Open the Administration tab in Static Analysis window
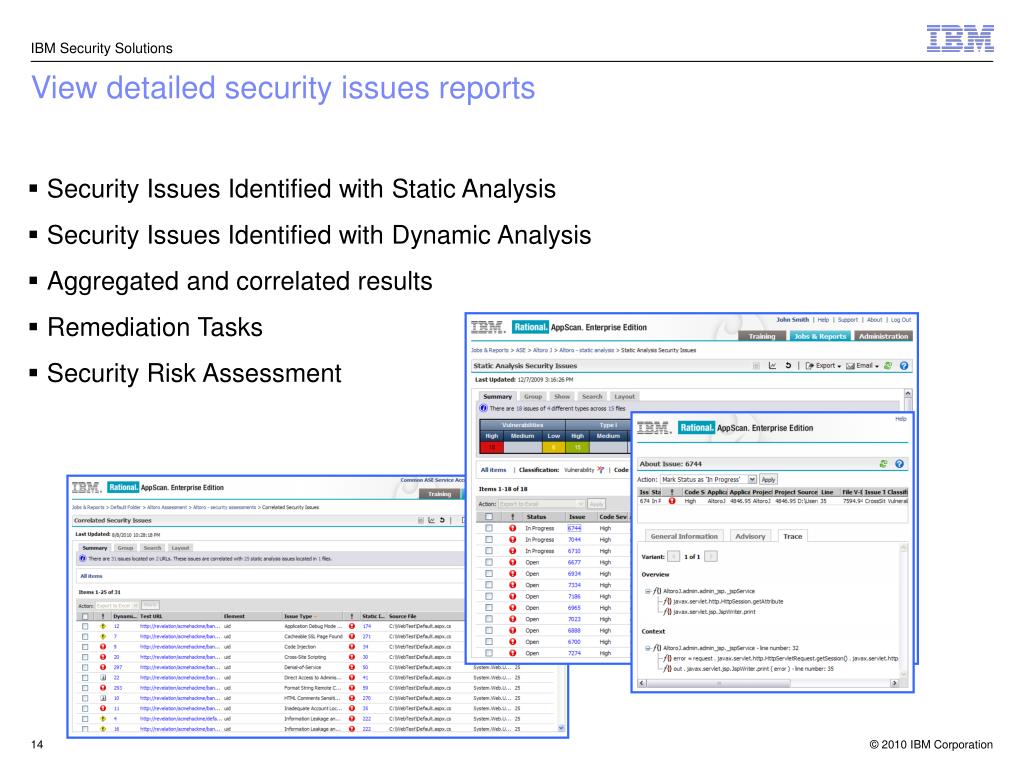1024x768 pixels. tap(883, 336)
